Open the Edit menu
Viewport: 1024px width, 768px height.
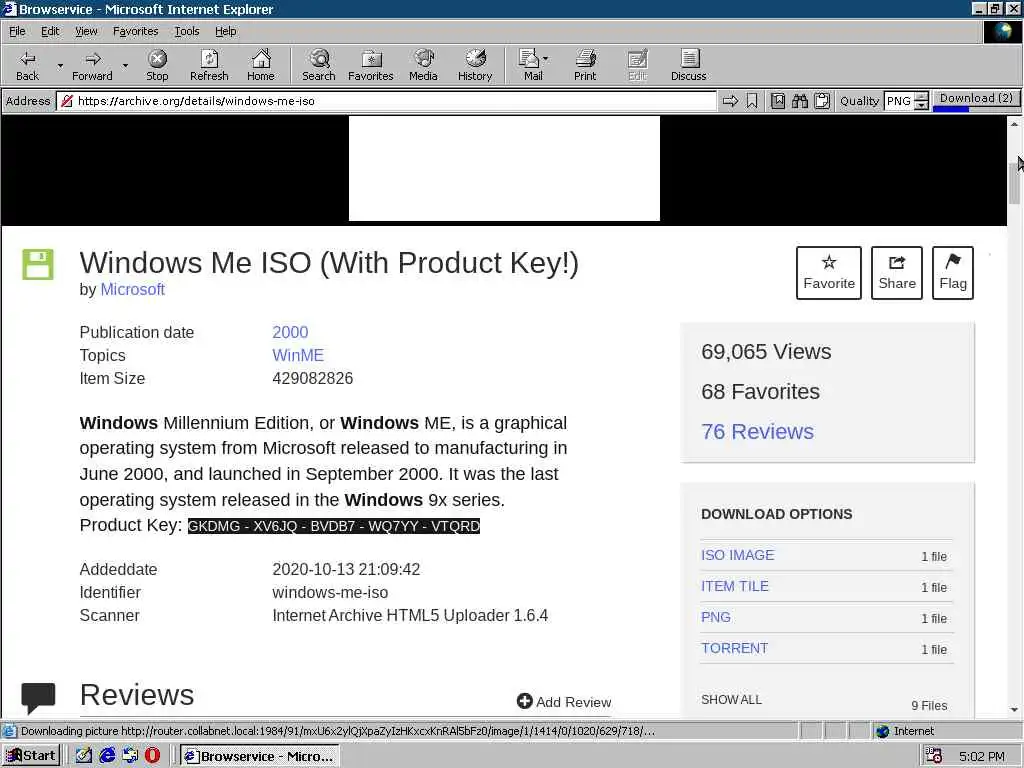[50, 31]
